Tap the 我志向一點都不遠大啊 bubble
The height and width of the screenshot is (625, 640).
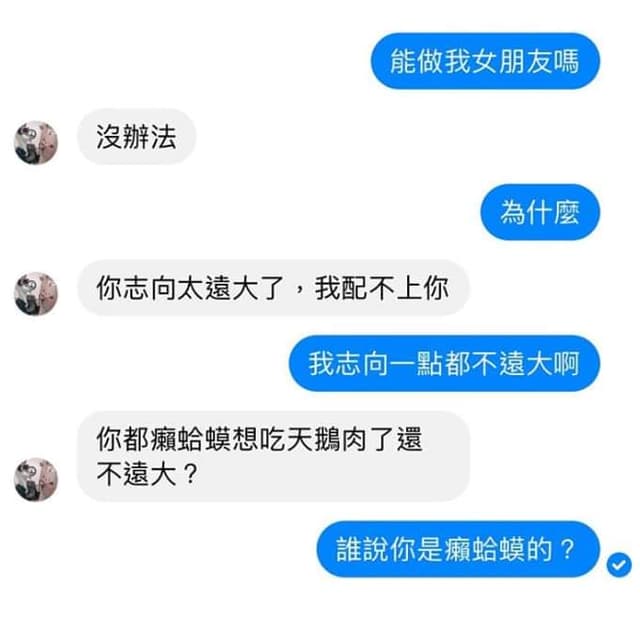tap(444, 363)
